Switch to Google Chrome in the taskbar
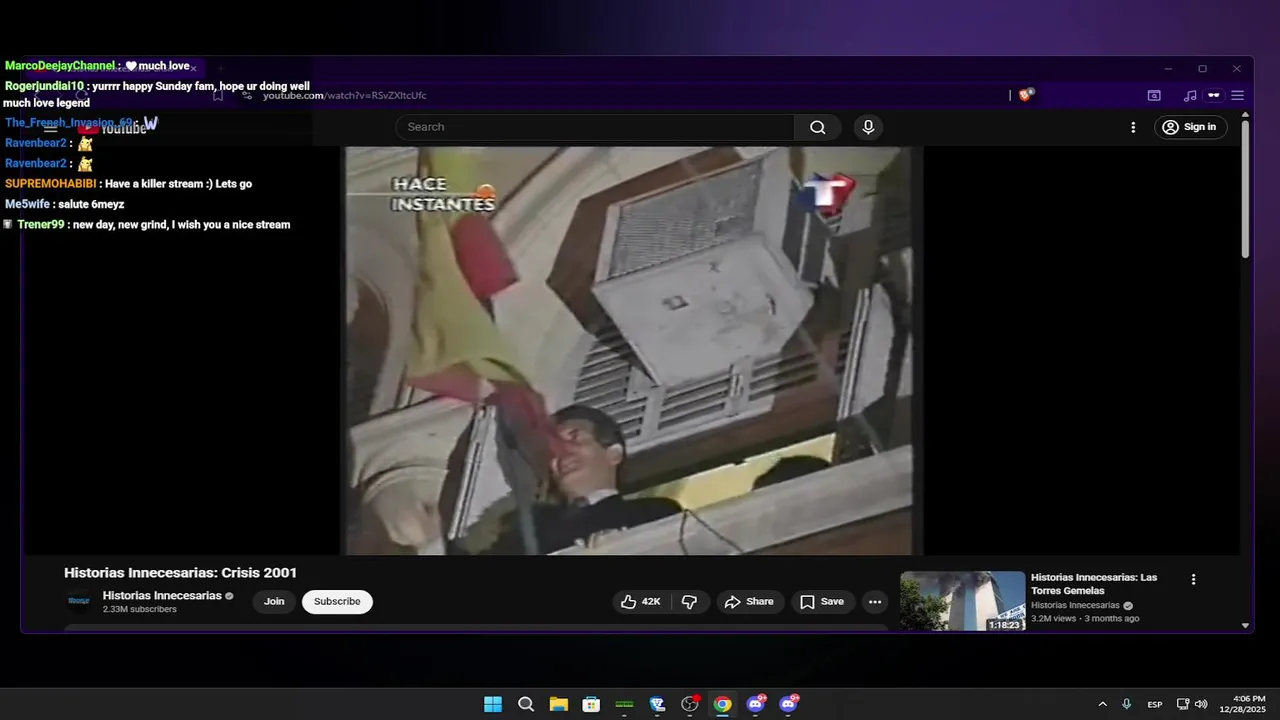1280x720 pixels. pyautogui.click(x=722, y=704)
